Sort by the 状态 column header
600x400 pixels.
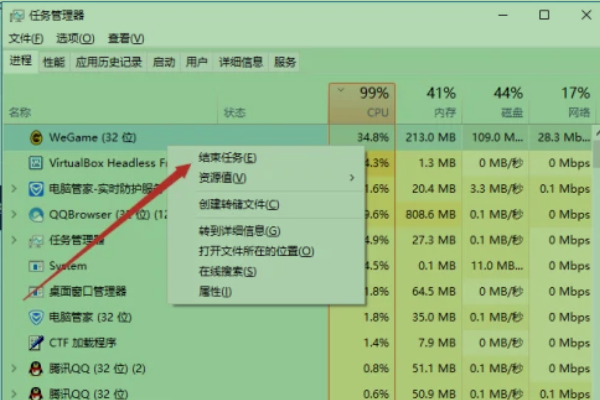273,103
